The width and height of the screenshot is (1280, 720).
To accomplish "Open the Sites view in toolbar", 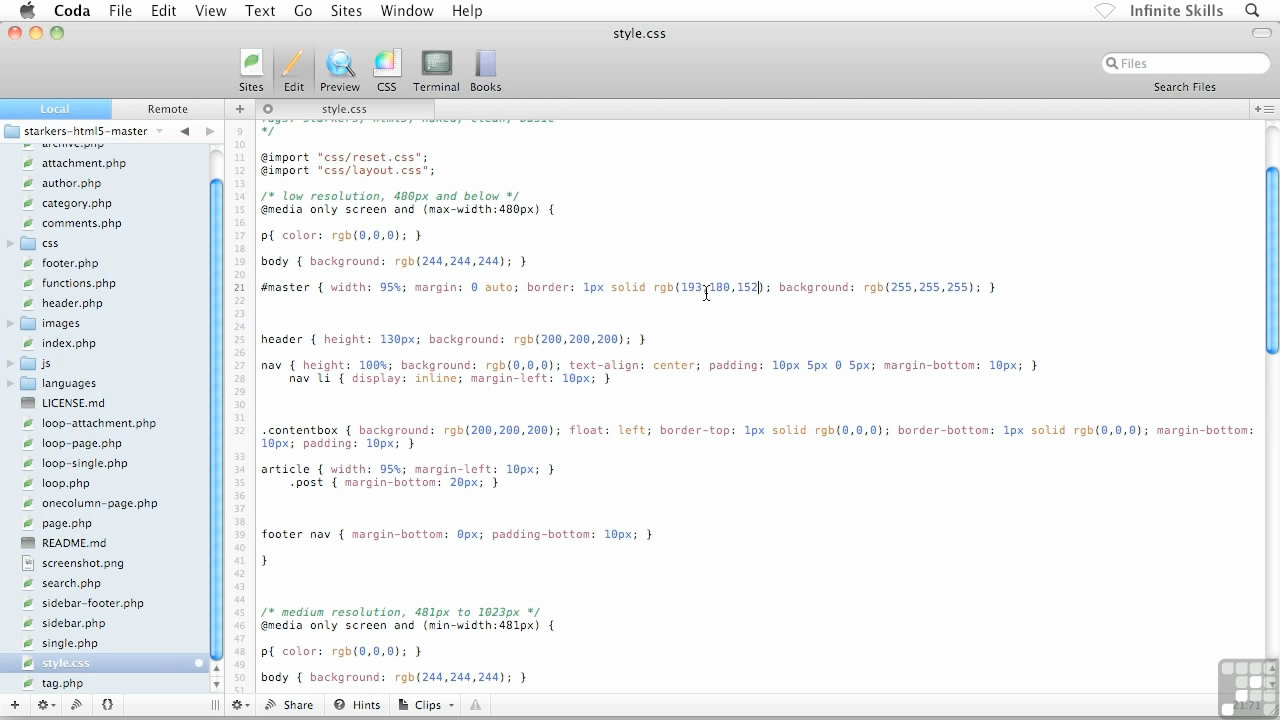I will [251, 71].
